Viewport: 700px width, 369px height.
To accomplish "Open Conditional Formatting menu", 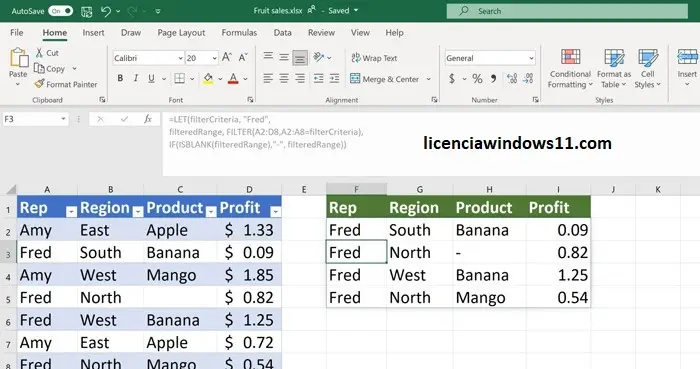I will [570, 69].
